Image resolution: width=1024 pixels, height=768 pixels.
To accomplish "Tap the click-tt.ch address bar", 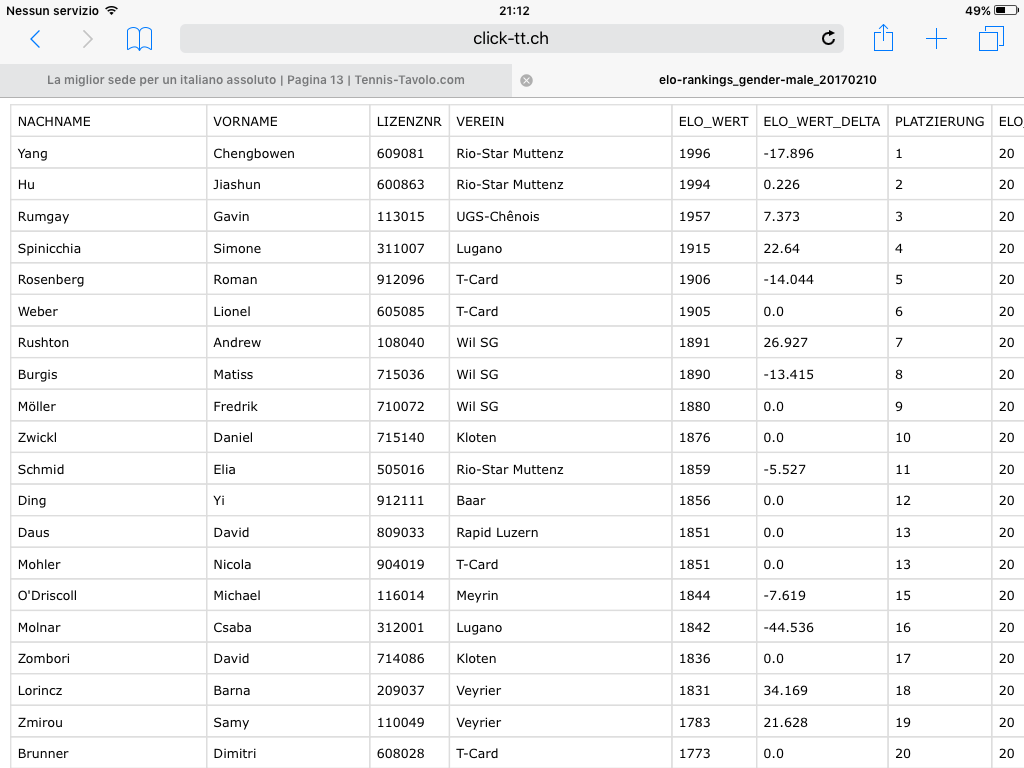I will coord(511,39).
